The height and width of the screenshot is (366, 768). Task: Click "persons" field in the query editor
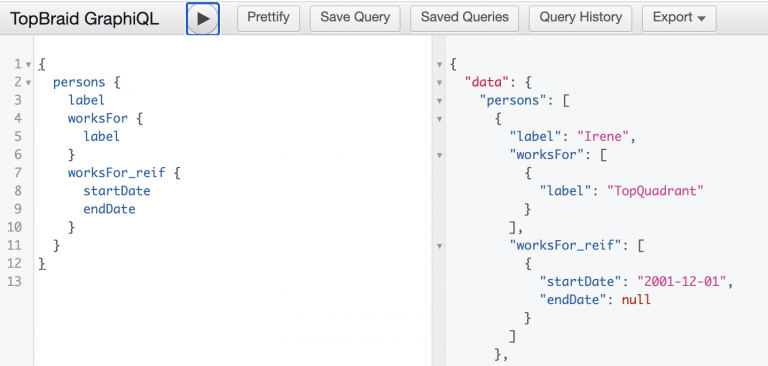tap(79, 82)
